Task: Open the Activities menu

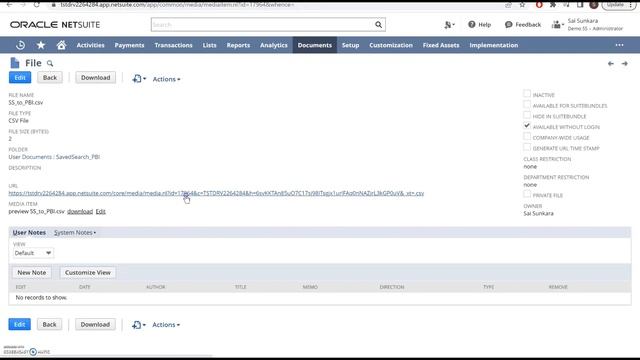Action: [x=91, y=45]
